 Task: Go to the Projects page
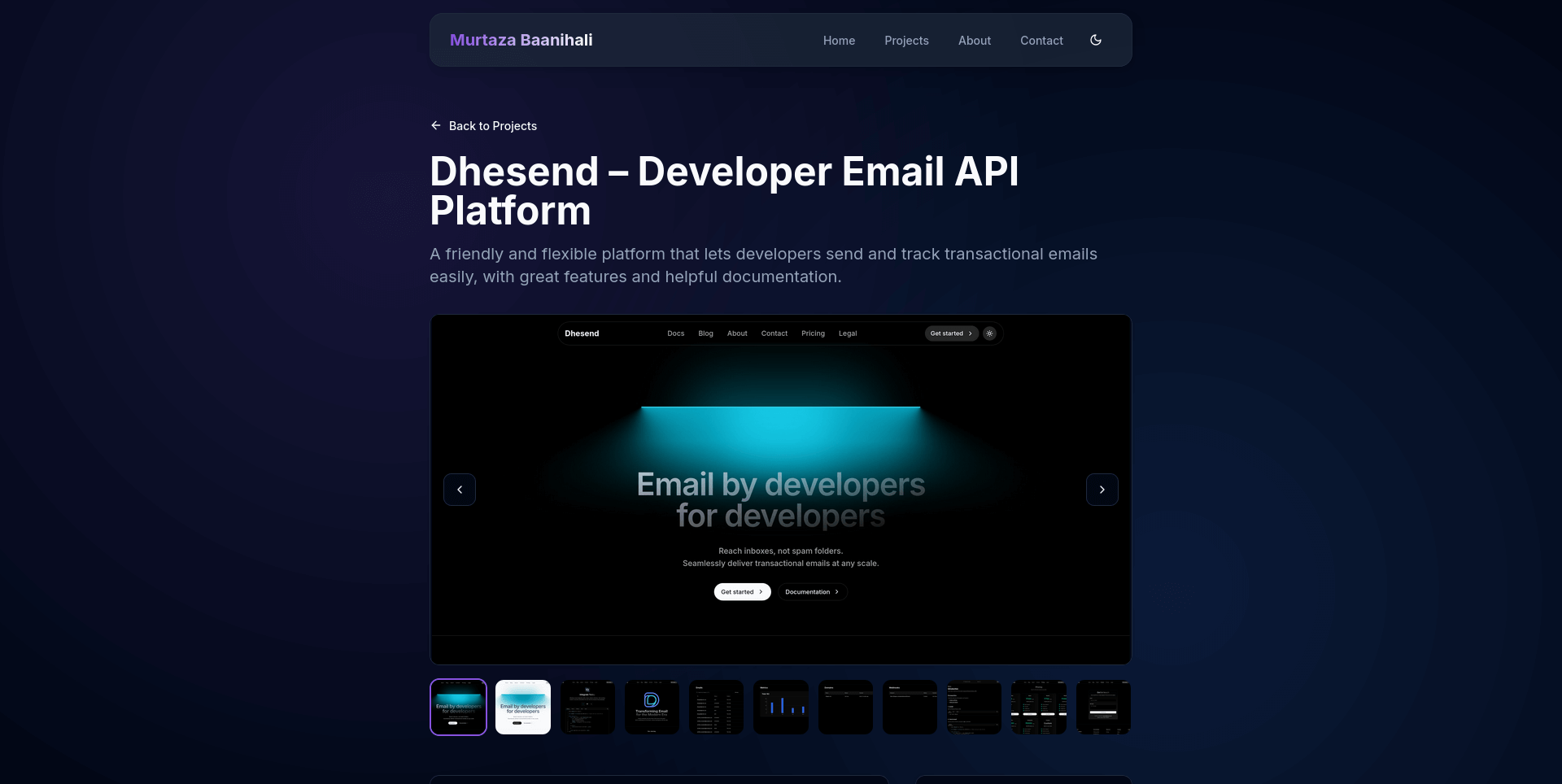coord(906,41)
